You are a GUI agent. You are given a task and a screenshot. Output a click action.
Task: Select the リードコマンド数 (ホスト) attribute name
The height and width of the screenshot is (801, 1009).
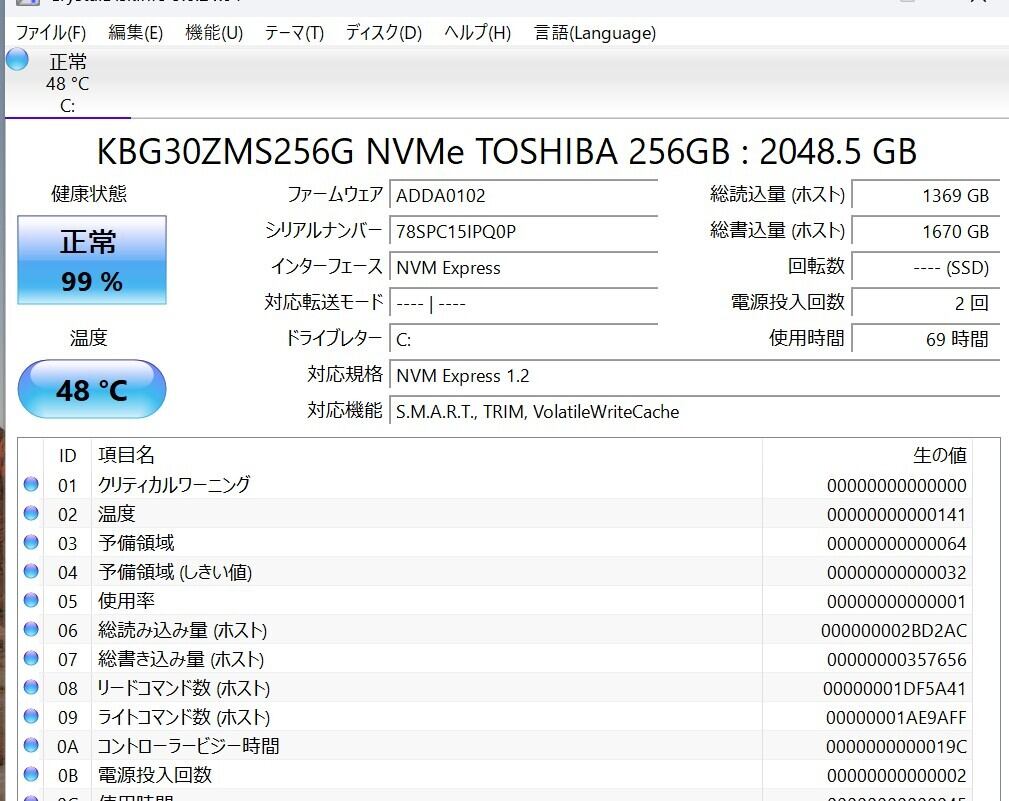[x=183, y=688]
